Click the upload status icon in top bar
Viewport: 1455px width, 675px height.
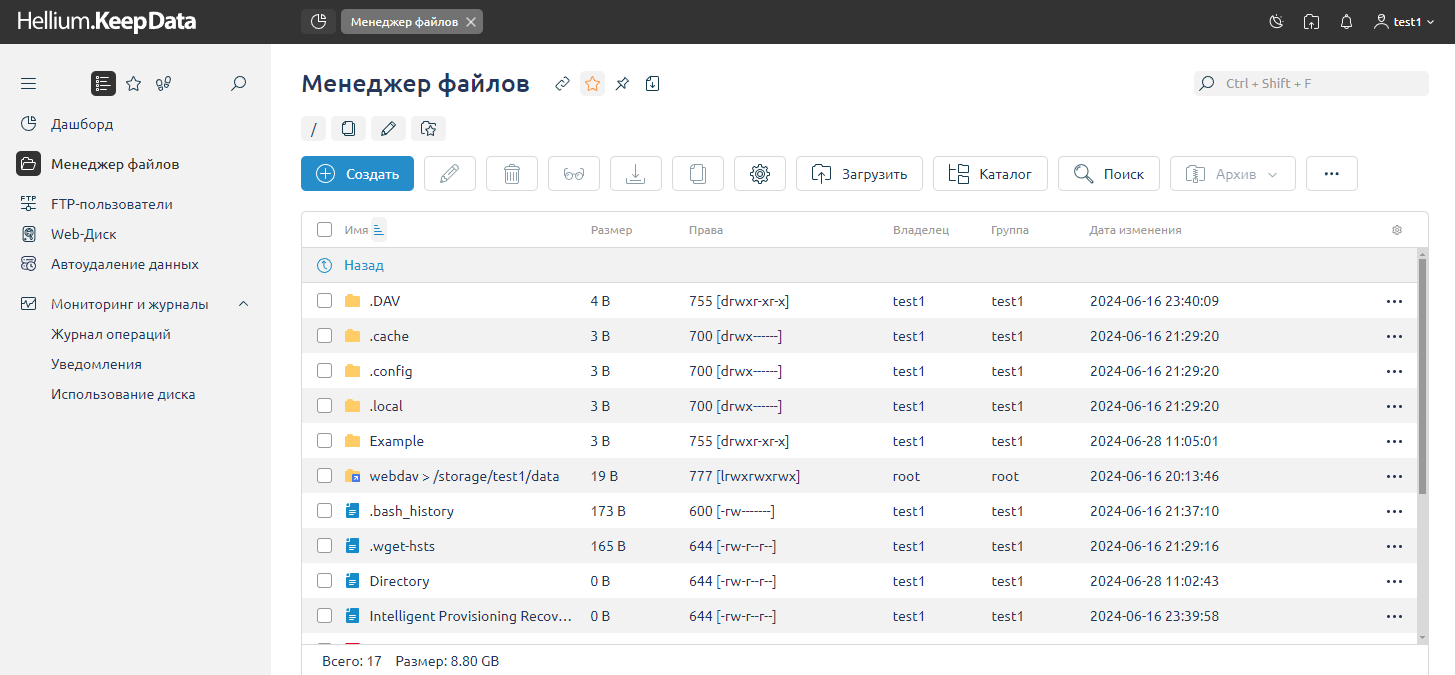tap(1311, 21)
